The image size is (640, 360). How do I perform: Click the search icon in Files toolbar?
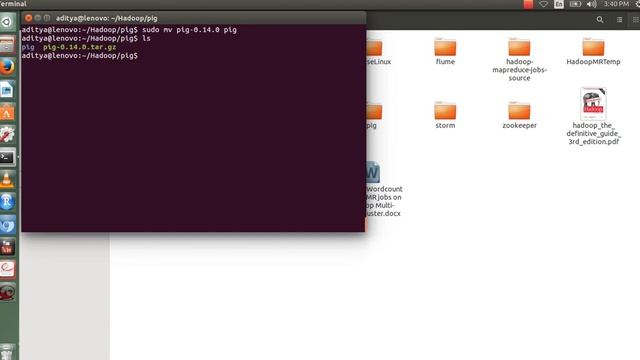point(600,20)
